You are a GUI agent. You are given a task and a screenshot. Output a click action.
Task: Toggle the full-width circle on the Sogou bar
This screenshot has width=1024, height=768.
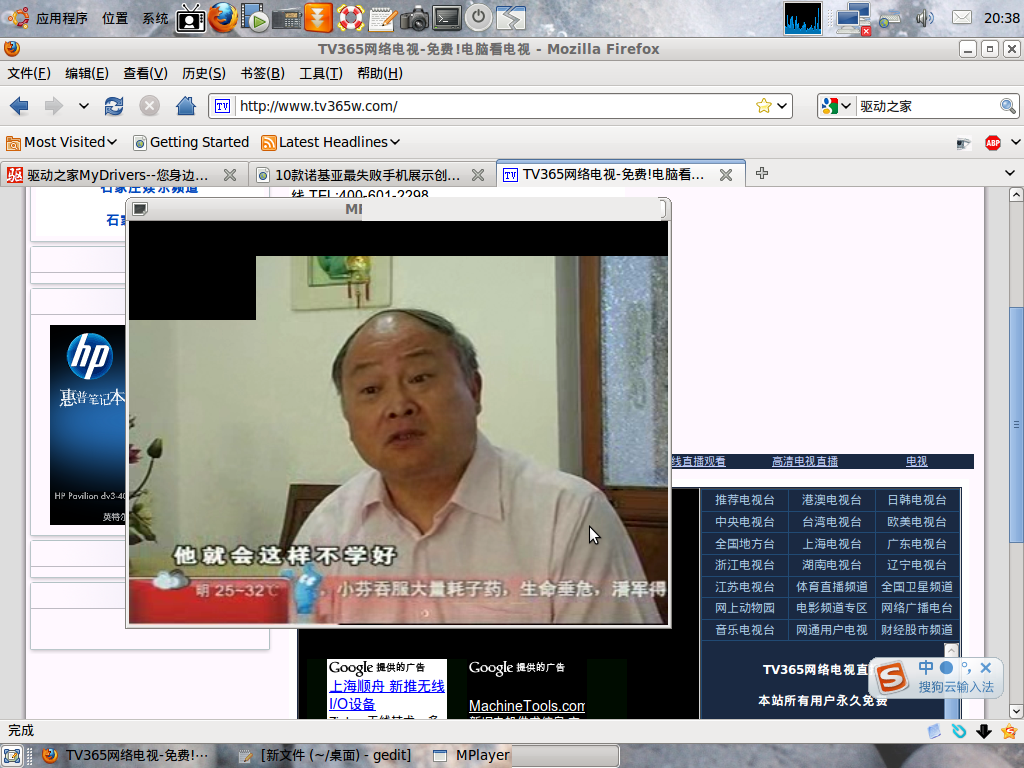tap(946, 667)
